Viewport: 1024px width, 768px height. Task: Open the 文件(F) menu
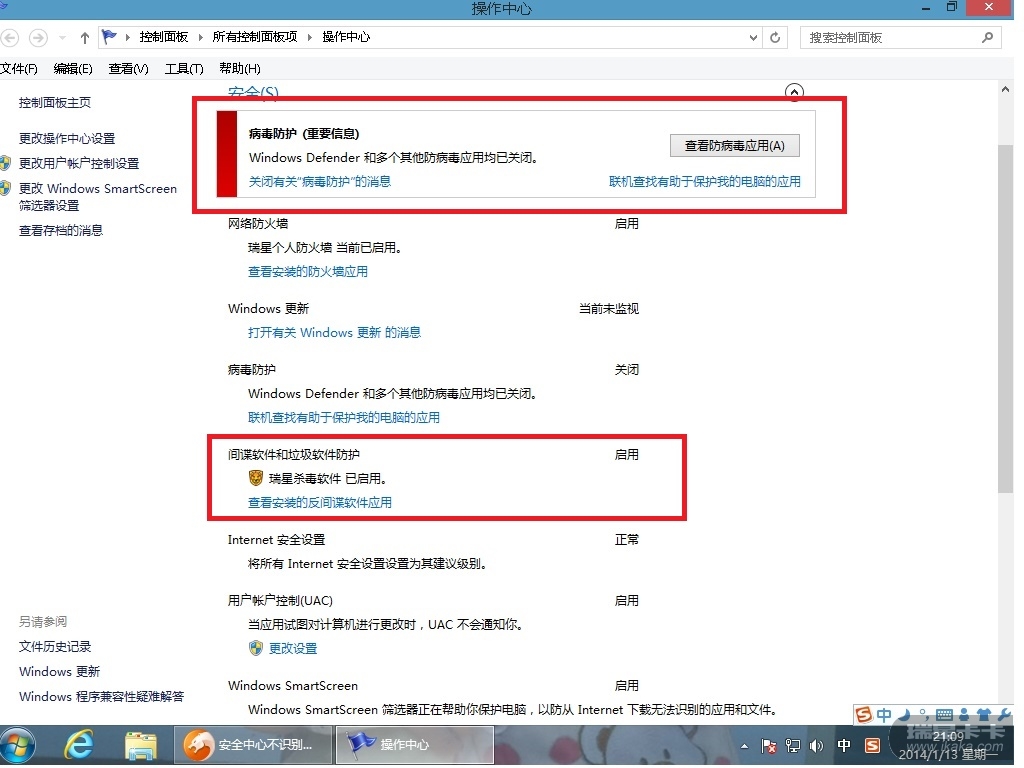pyautogui.click(x=19, y=69)
